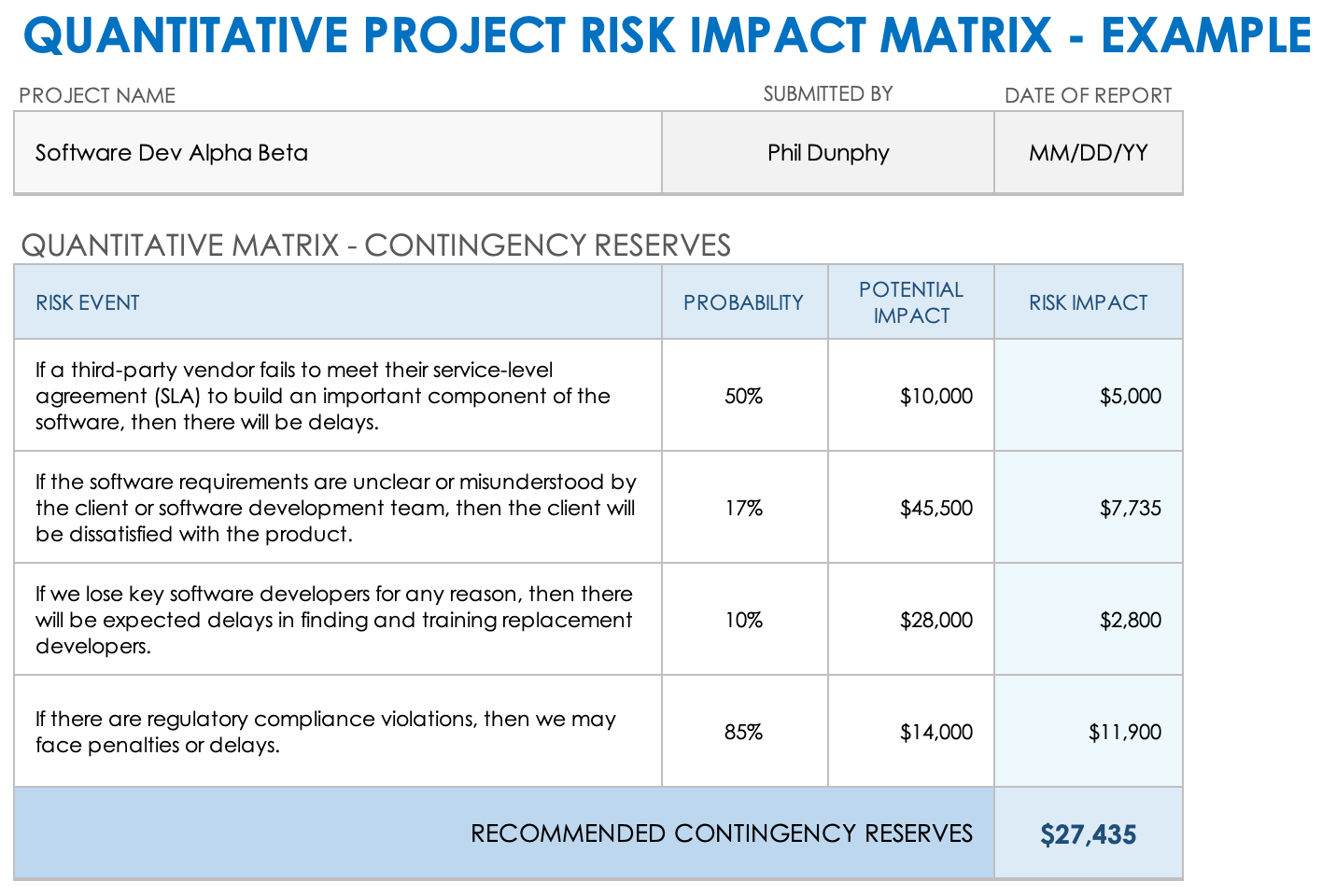1322x896 pixels.
Task: Select the 85% probability cell
Action: point(744,732)
